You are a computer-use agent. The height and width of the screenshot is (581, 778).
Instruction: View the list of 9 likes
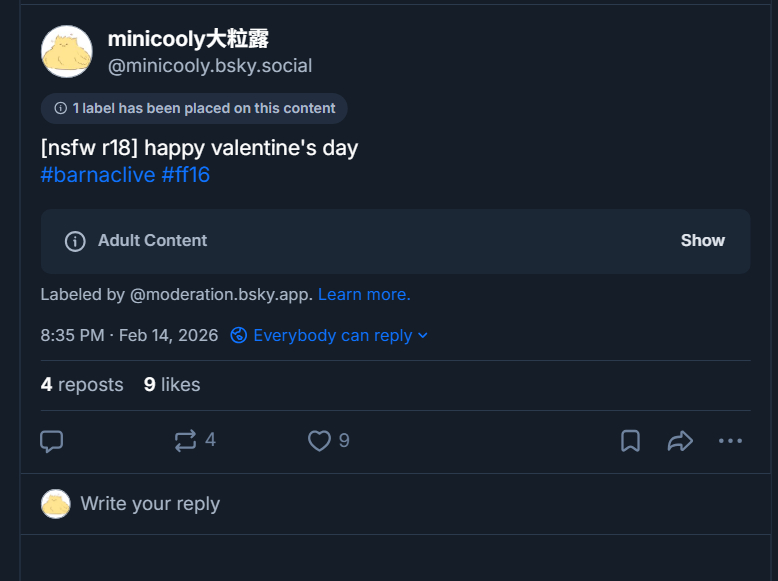click(172, 385)
